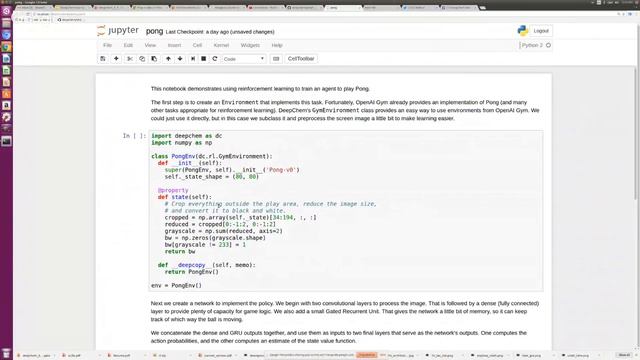The height and width of the screenshot is (360, 640).
Task: Open Google Chrome from the dock
Action: [6, 47]
